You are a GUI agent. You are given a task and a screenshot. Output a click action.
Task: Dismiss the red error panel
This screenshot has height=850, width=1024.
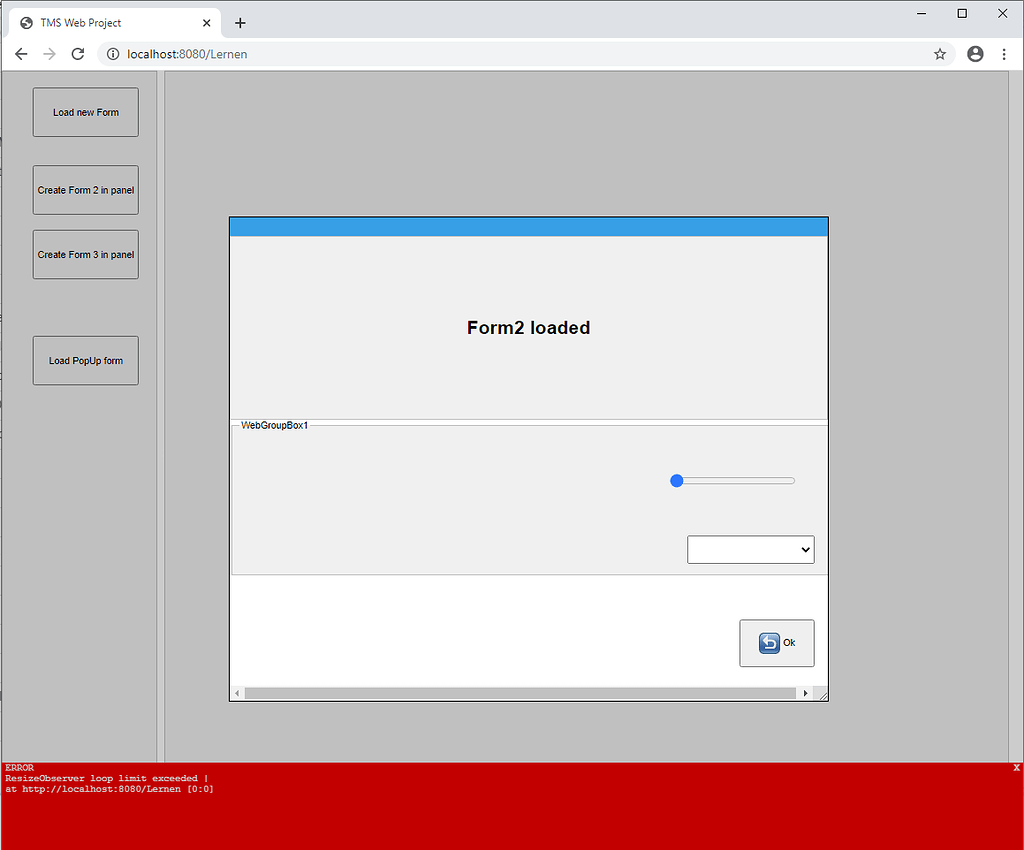1016,768
